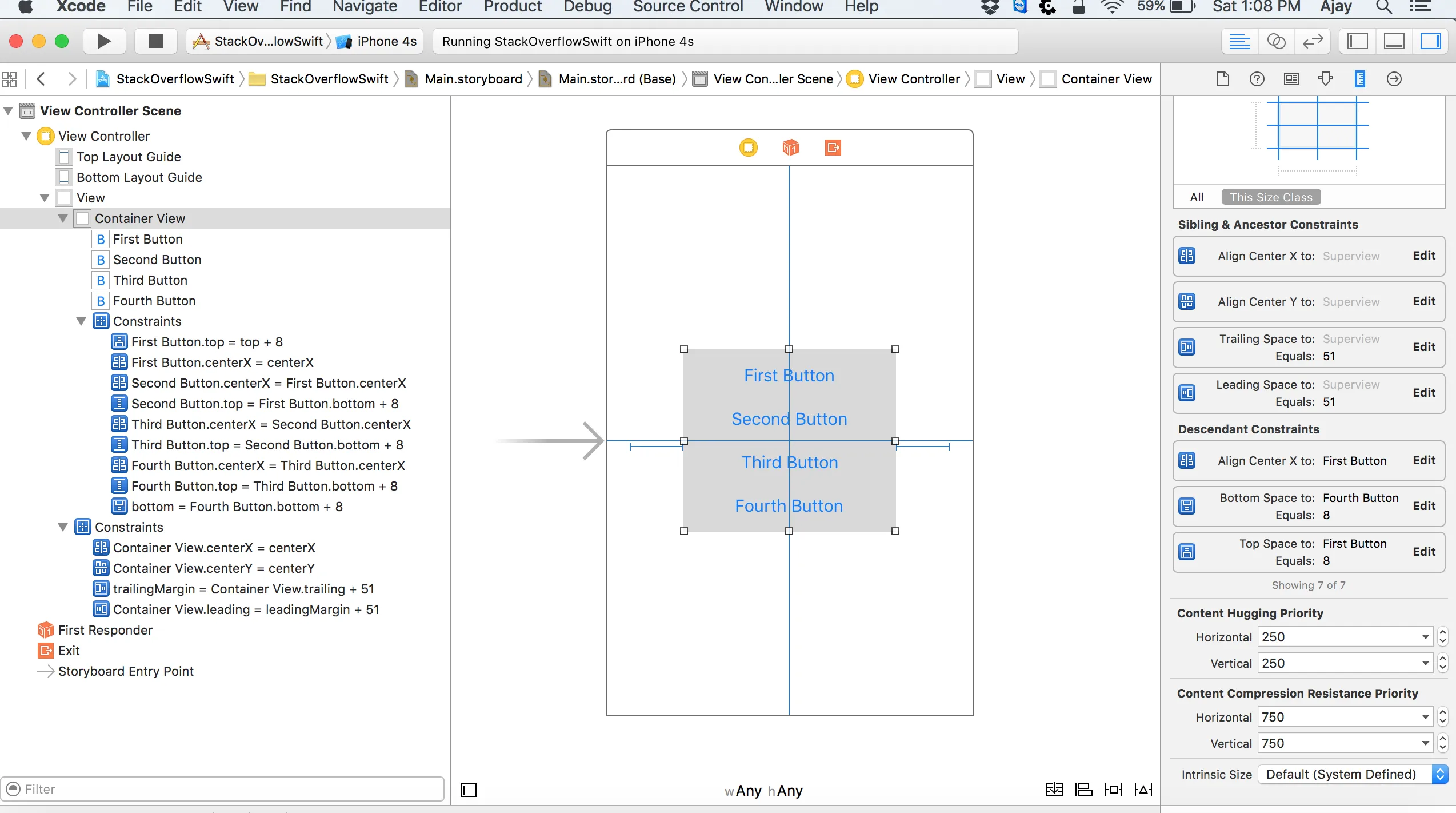Increment the Vertical Compression Resistance stepper
Viewport: 1456px width, 813px height.
(1442, 739)
